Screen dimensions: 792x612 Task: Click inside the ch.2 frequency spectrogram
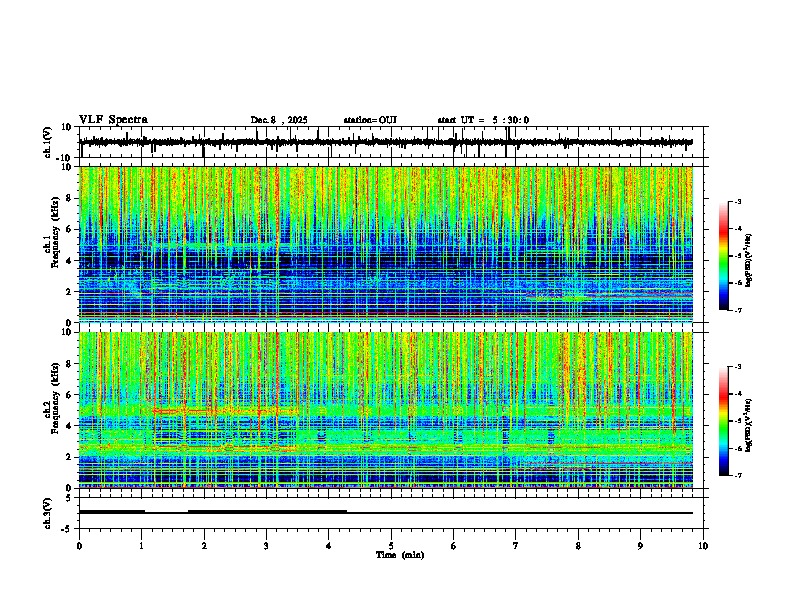point(386,410)
